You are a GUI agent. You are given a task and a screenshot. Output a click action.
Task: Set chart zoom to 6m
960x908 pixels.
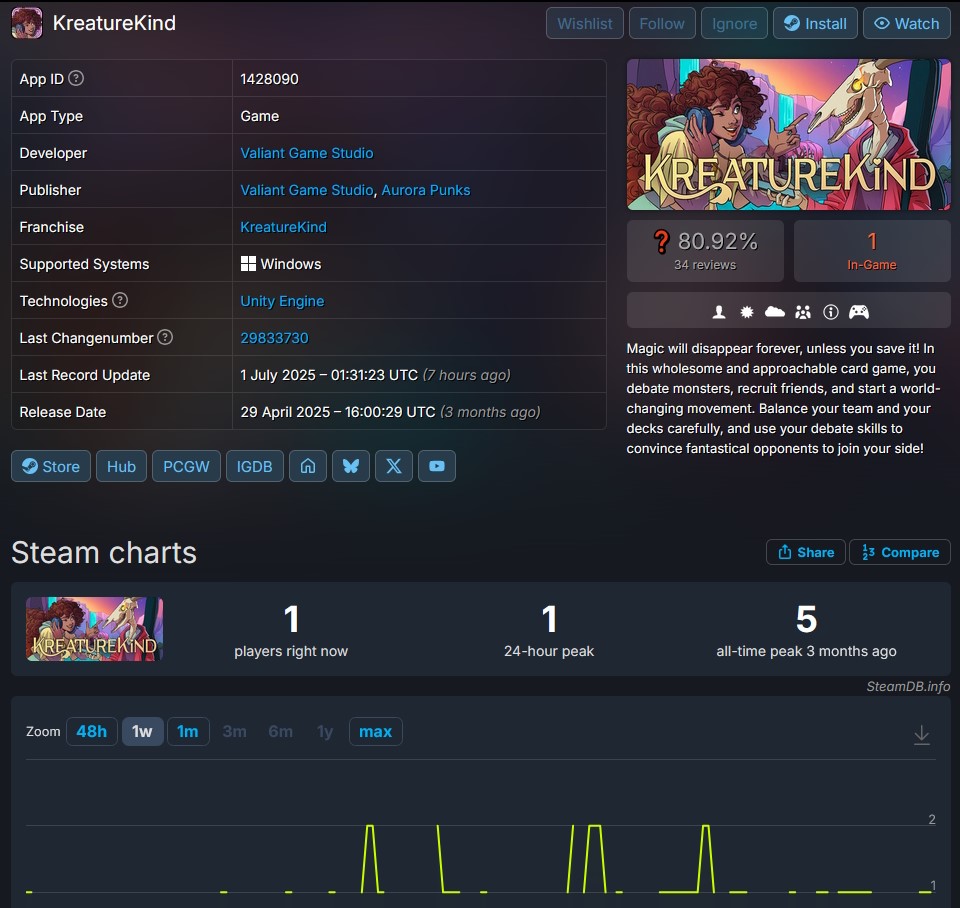(x=280, y=731)
